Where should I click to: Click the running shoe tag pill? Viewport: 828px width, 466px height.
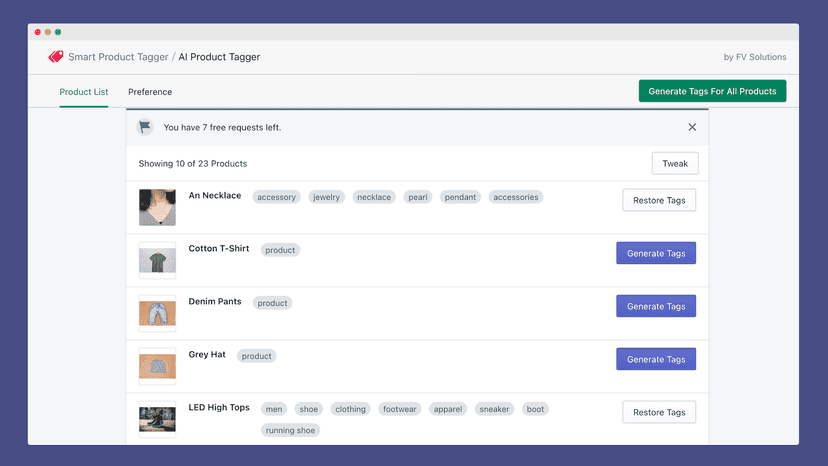coord(290,430)
